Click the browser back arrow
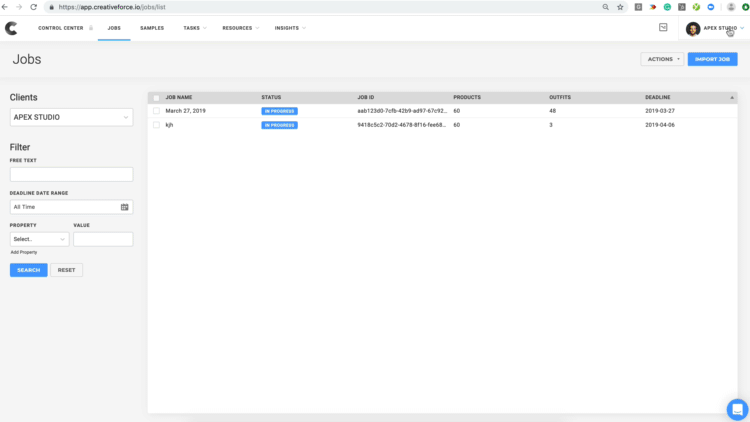Screen dimensions: 750x422 [6, 7]
